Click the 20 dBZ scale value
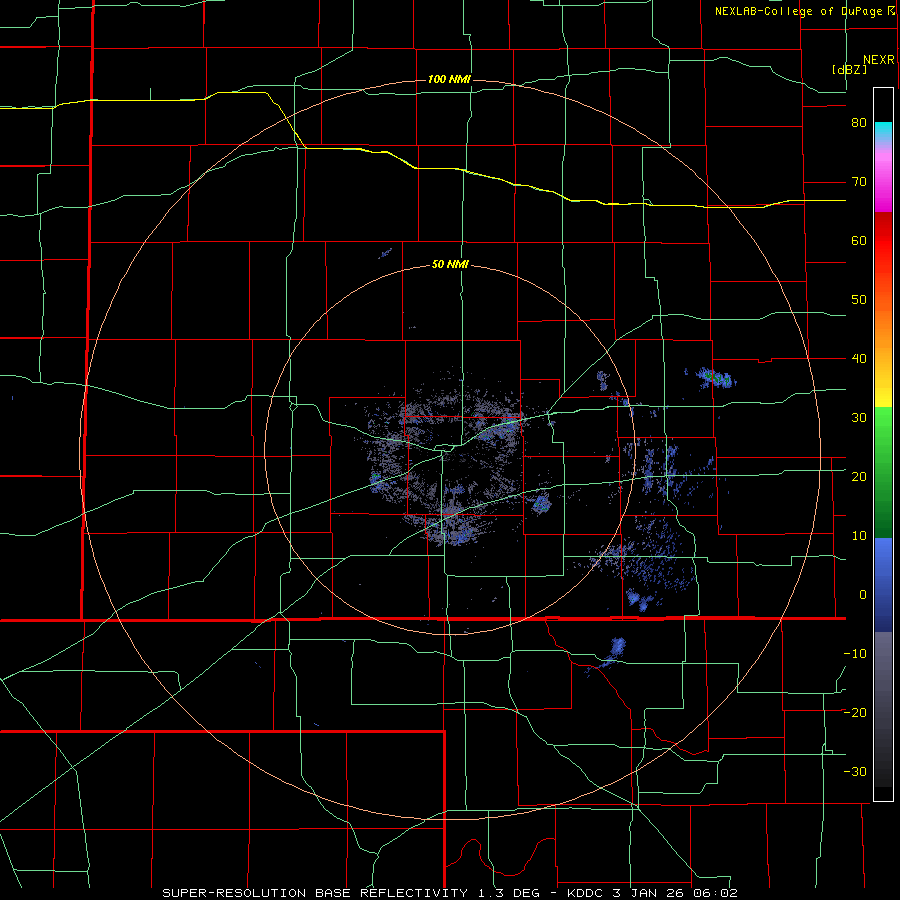 [859, 477]
